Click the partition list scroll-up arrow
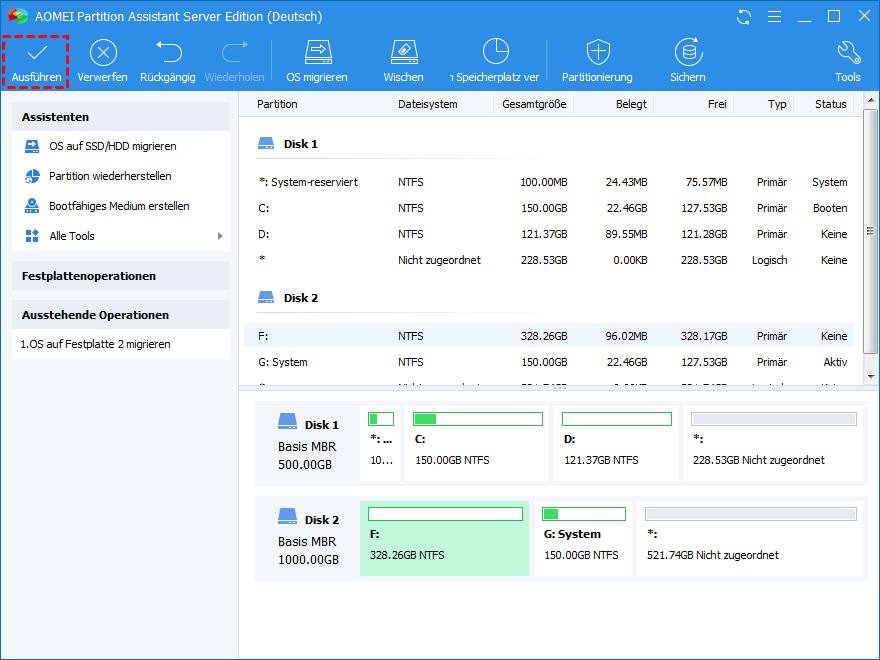The width and height of the screenshot is (880, 660). click(x=870, y=100)
